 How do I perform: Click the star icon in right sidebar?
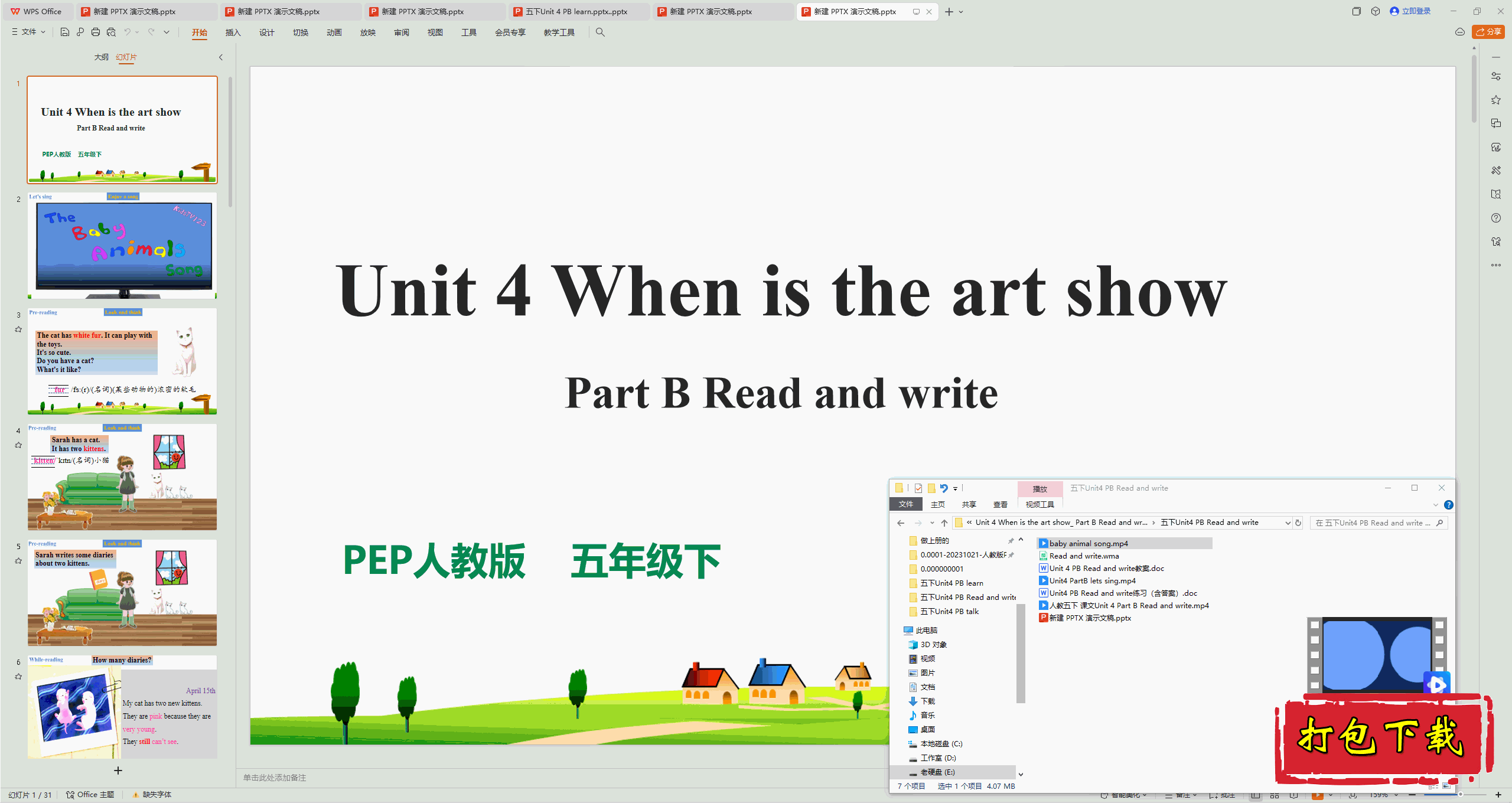click(1496, 100)
